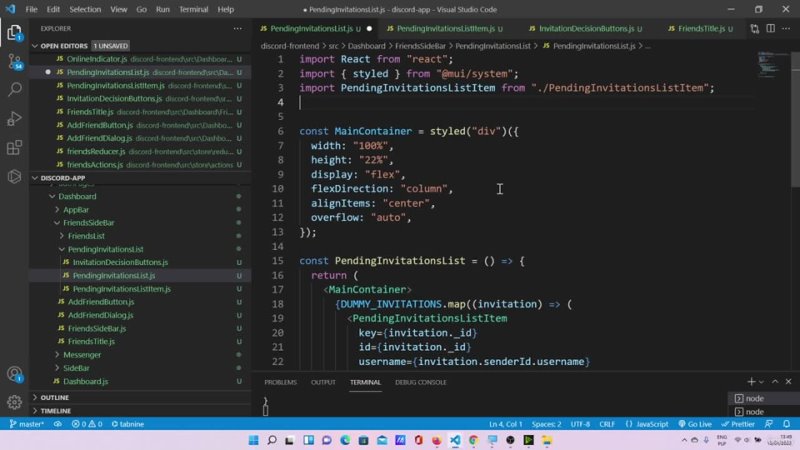800x450 pixels.
Task: Open the File menu
Action: pos(31,9)
